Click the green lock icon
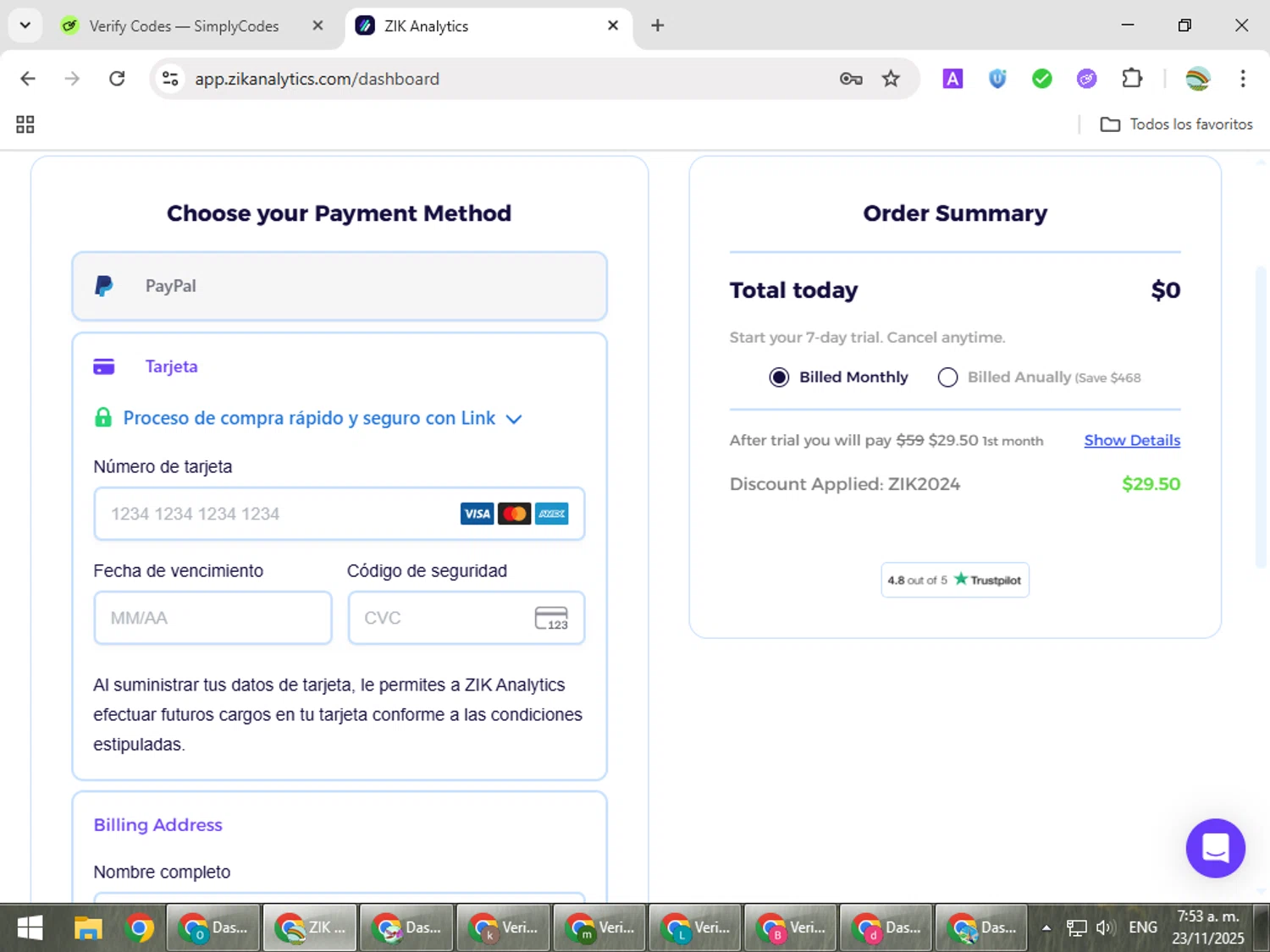The image size is (1270, 952). click(x=103, y=417)
